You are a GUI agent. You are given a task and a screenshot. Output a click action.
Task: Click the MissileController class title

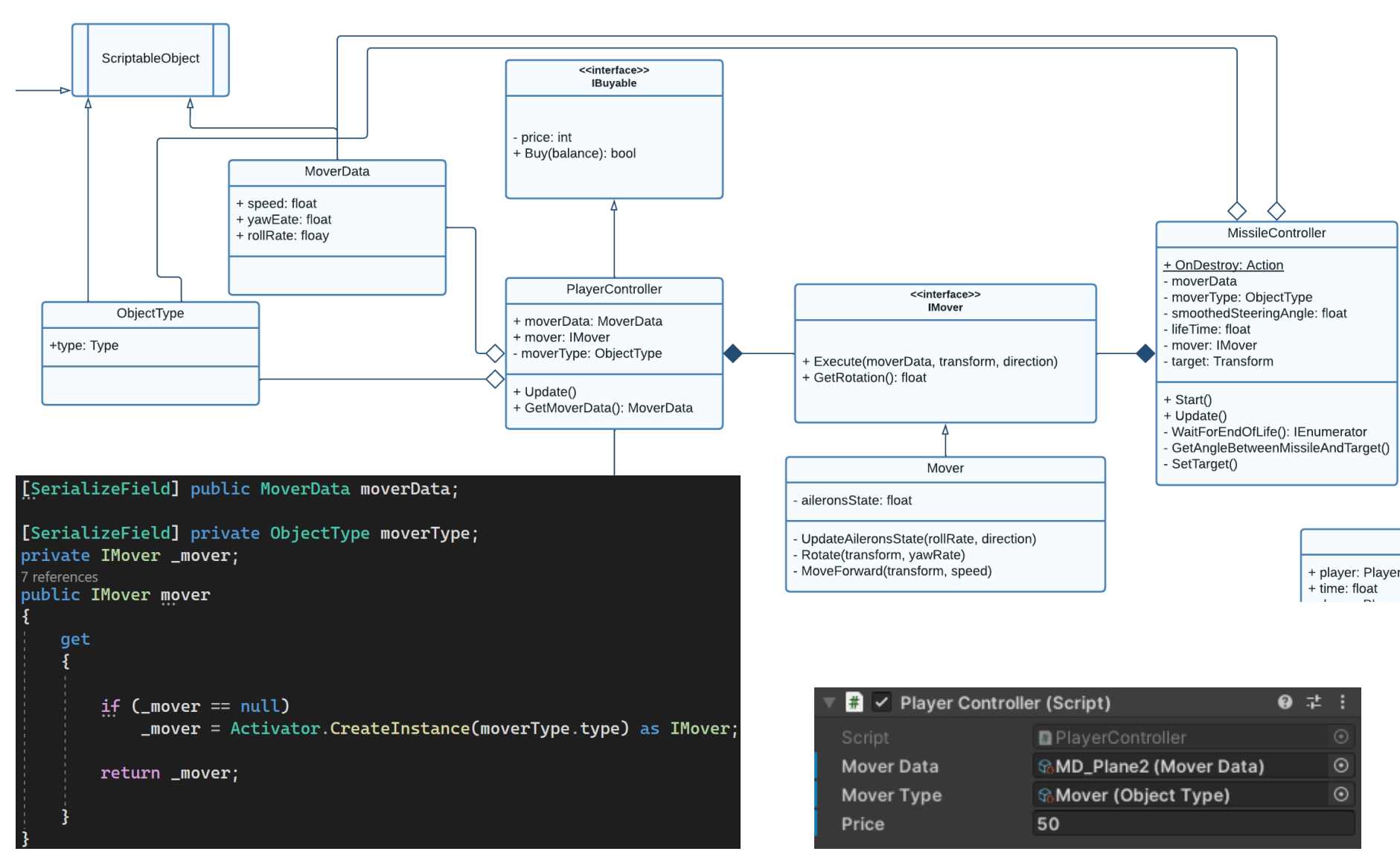1276,233
